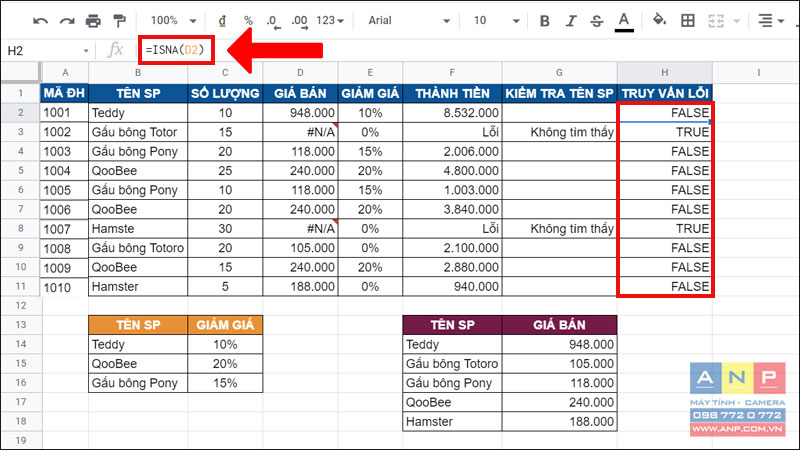Select cell with Gấu bông Totor
800x450 pixels.
tap(138, 132)
